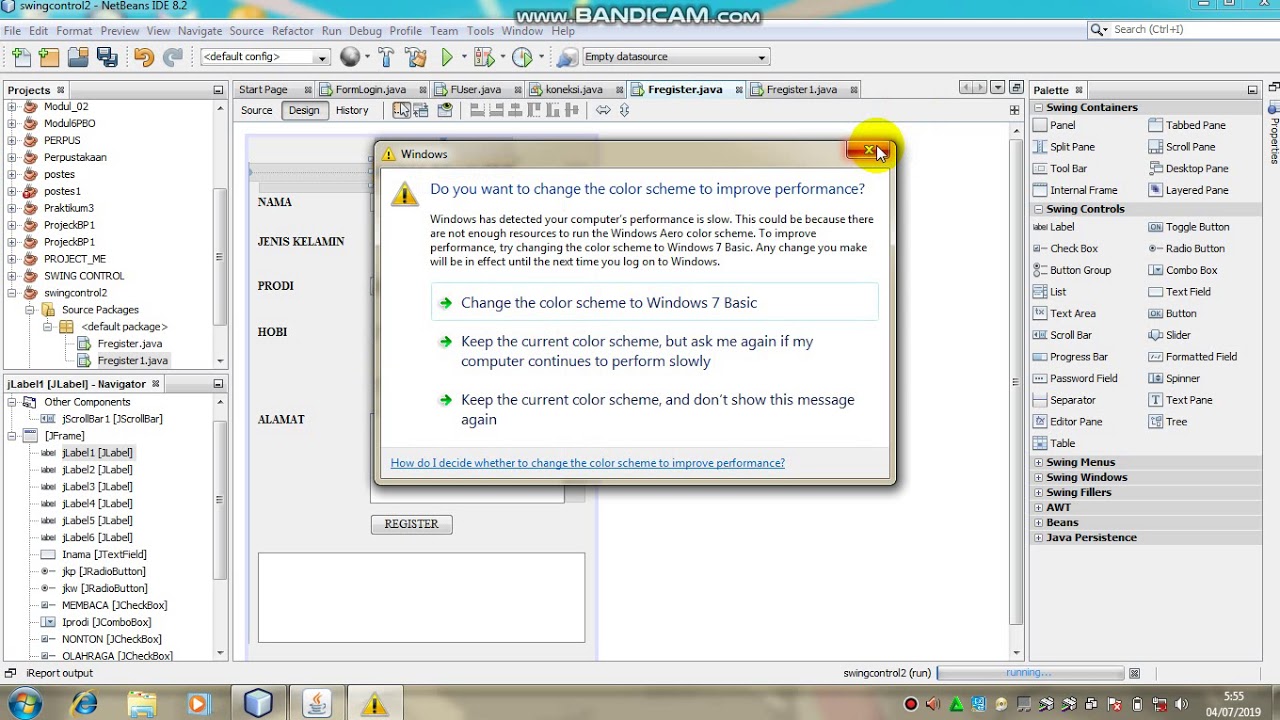Click the Profile Project clock icon
The image size is (1280, 720).
tap(522, 57)
